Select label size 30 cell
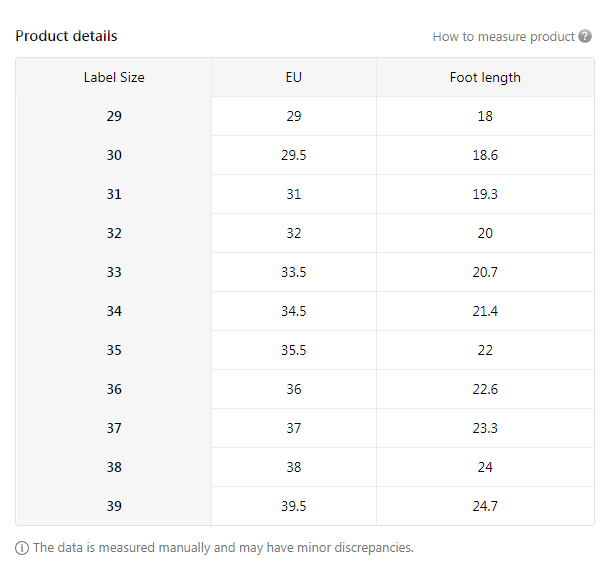 point(114,155)
